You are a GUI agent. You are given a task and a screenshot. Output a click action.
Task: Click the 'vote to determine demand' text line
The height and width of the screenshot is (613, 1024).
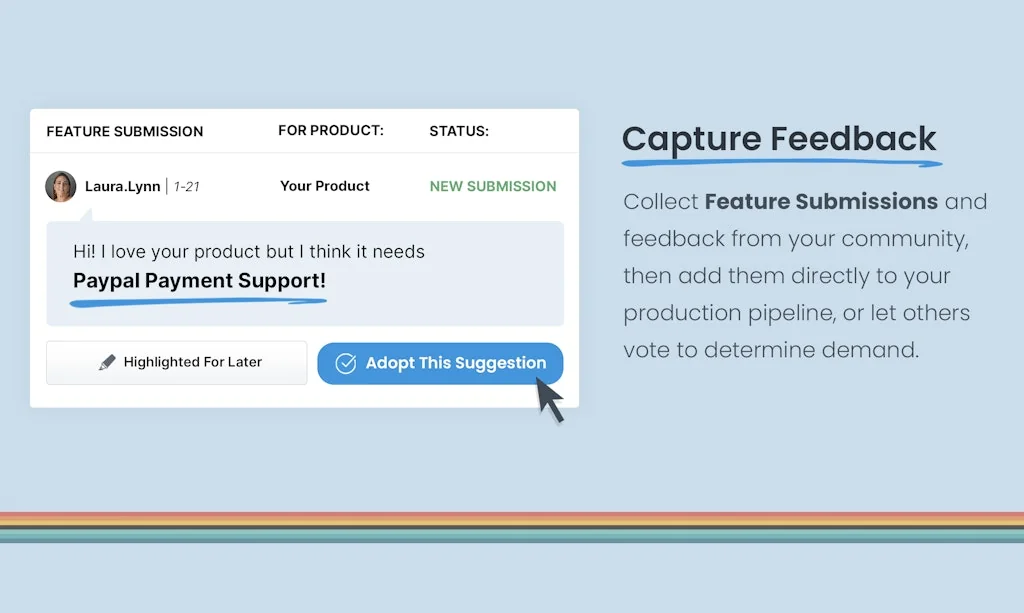771,350
